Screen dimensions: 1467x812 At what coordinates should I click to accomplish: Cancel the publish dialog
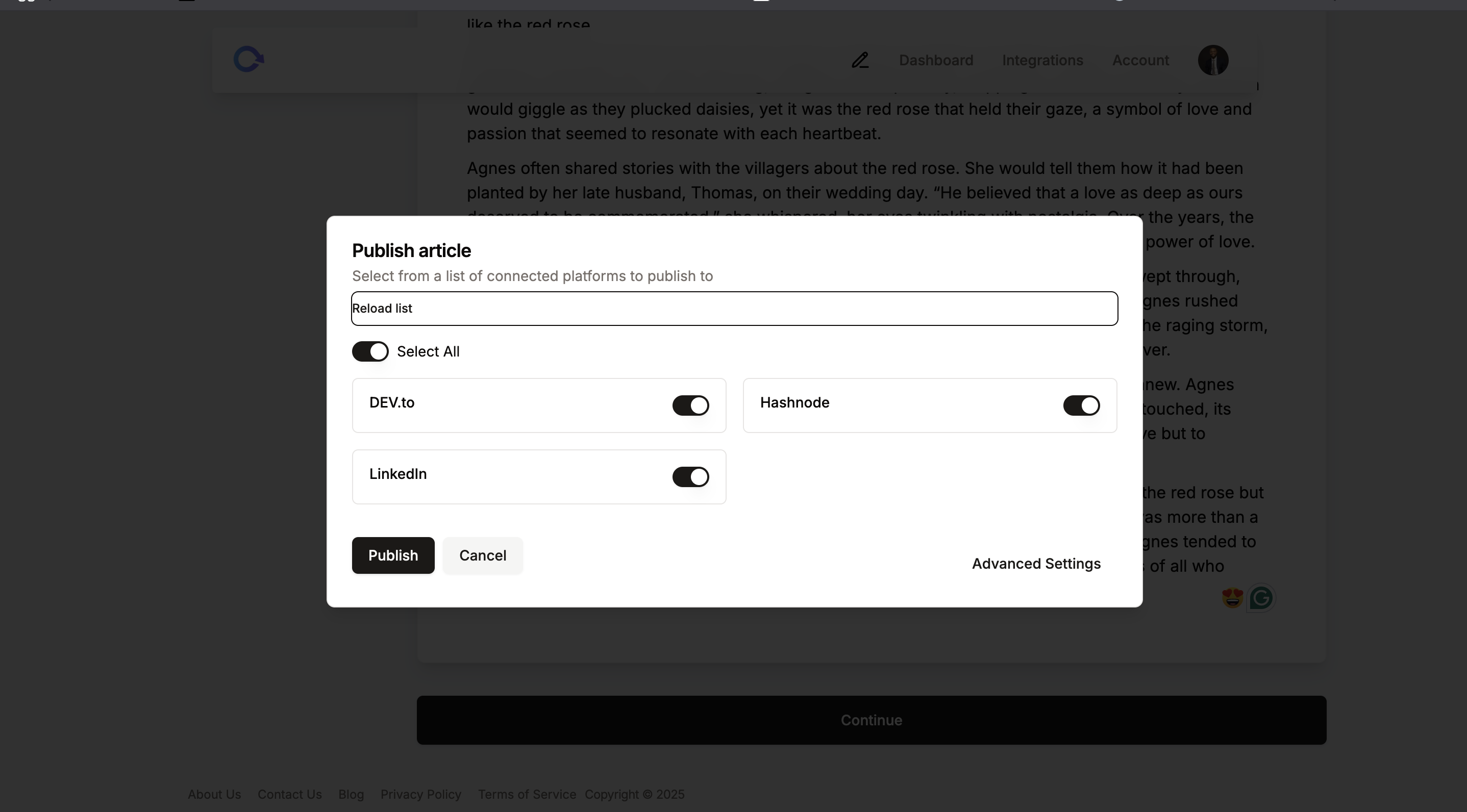[482, 555]
